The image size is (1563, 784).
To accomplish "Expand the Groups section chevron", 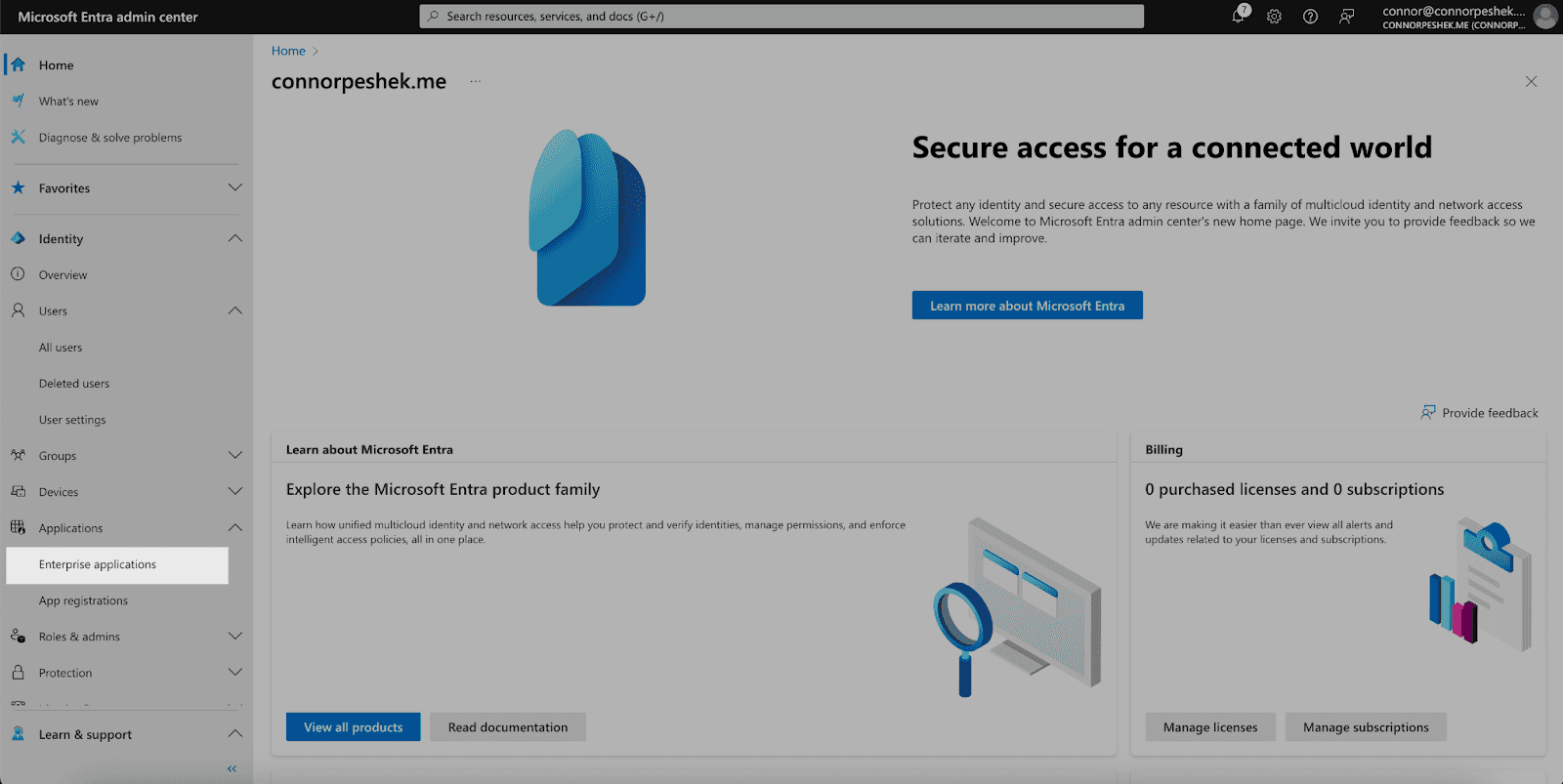I will point(234,455).
